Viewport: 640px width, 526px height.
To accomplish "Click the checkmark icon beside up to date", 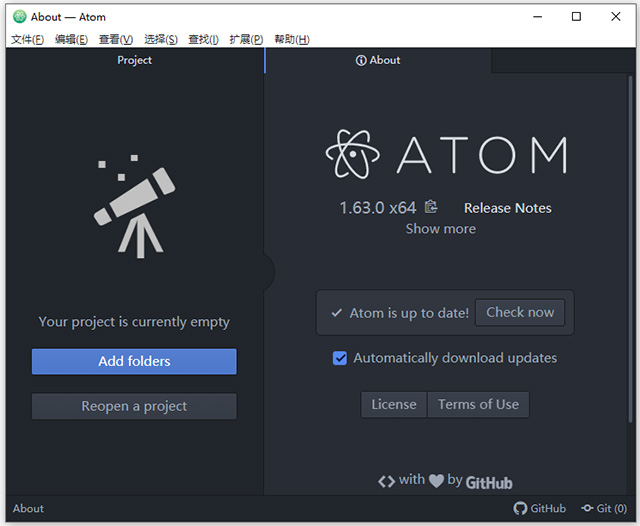I will [x=337, y=313].
